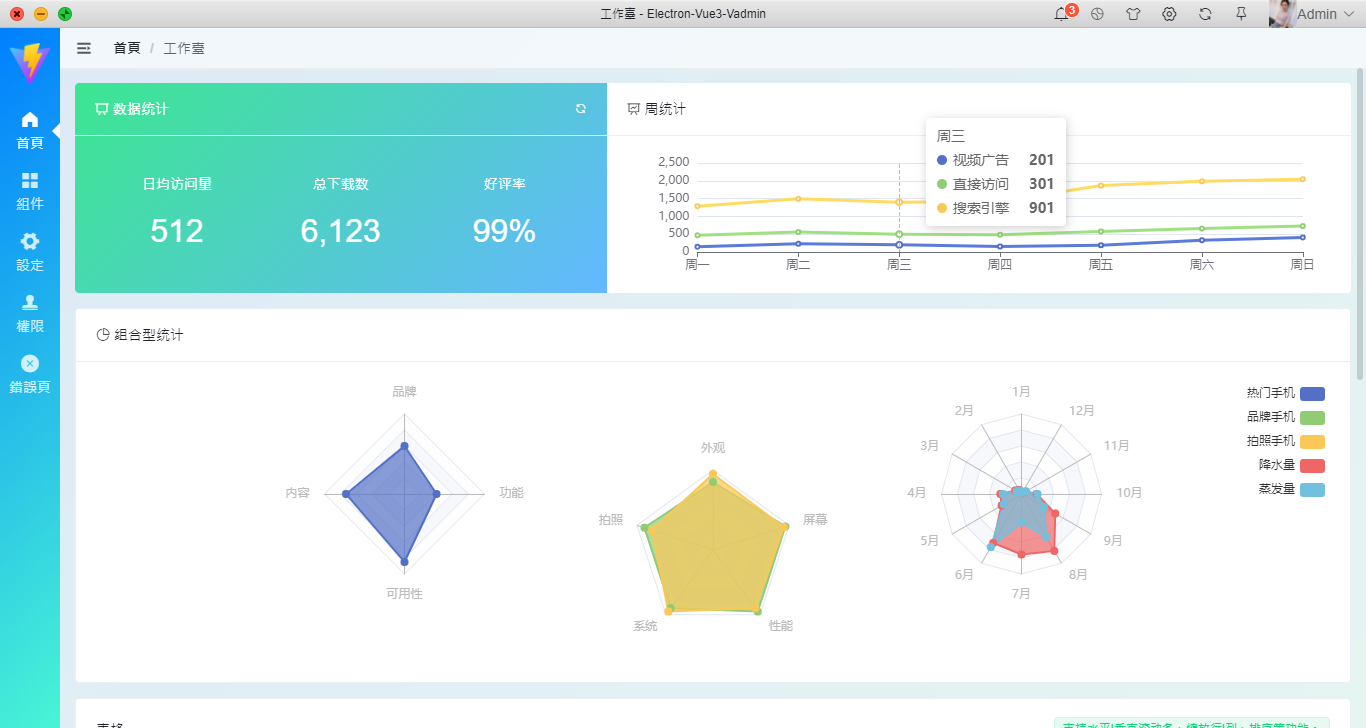Go to 首頁 in the sidebar

30,131
